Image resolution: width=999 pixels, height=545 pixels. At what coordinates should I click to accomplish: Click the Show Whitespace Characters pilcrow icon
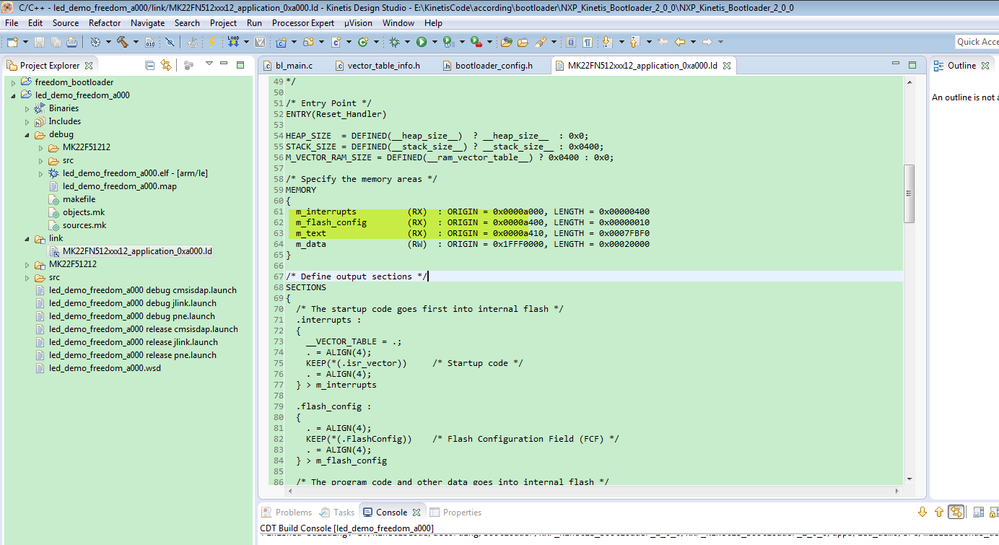point(587,42)
